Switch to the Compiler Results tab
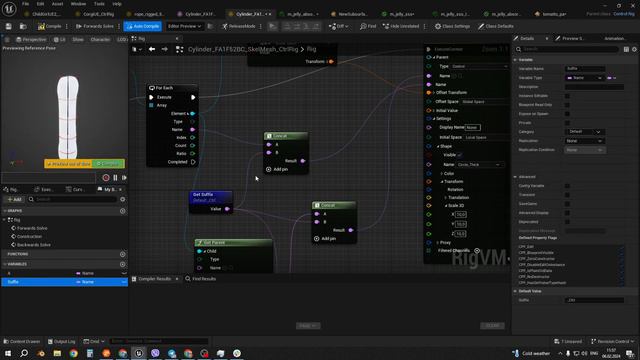Viewport: 640px width, 360px height. 154,279
